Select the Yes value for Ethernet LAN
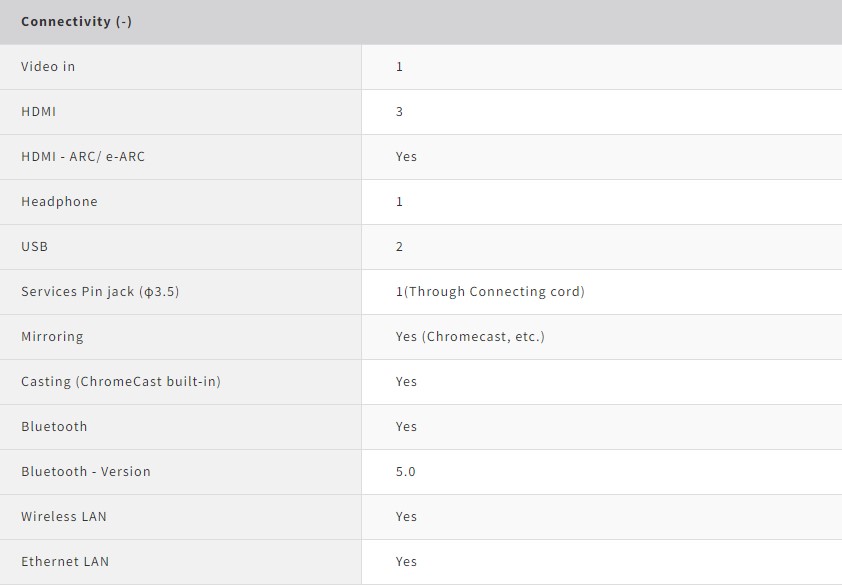This screenshot has height=585, width=842. click(406, 562)
